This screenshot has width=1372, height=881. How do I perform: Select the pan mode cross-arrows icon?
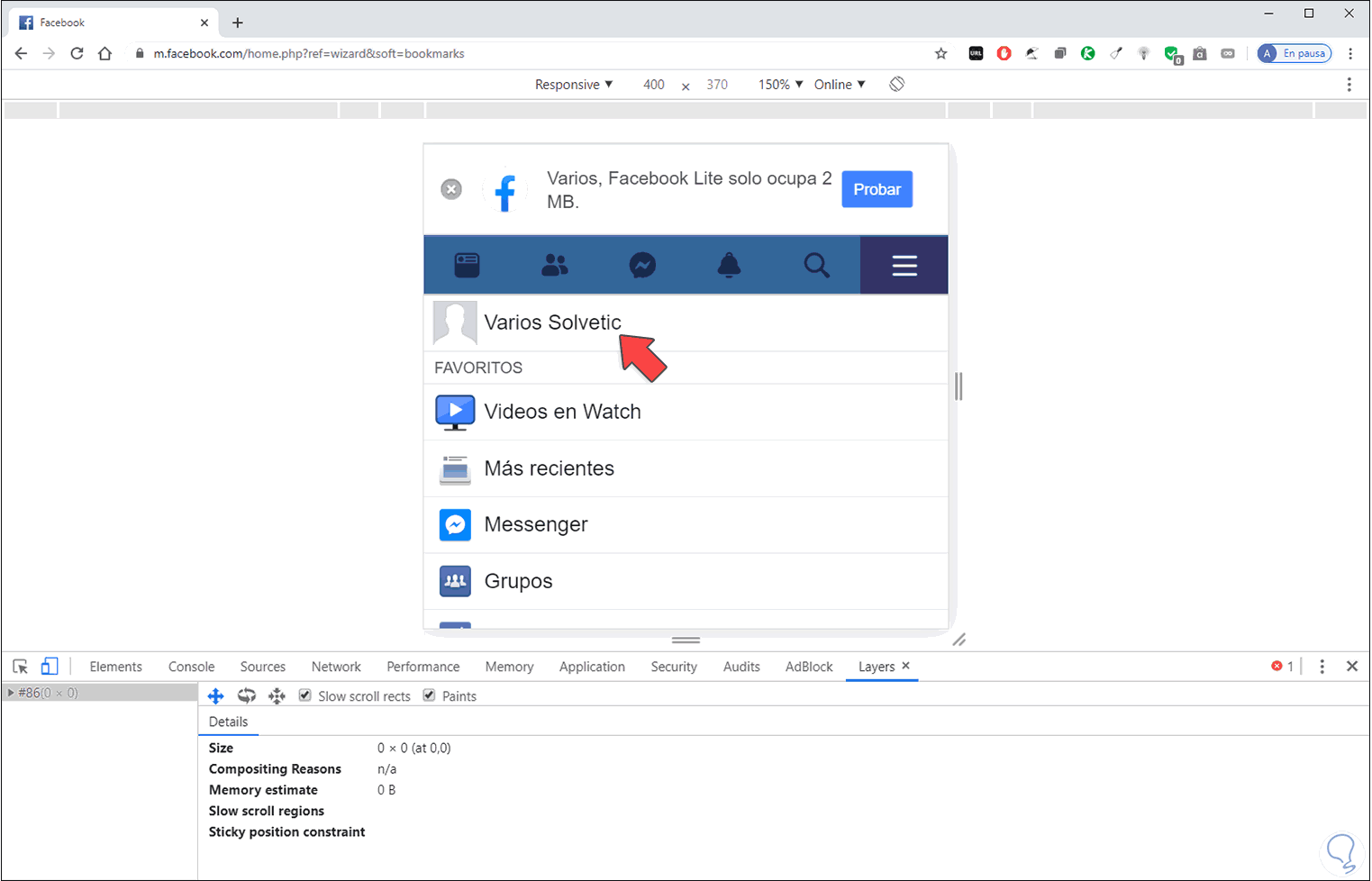(x=216, y=696)
